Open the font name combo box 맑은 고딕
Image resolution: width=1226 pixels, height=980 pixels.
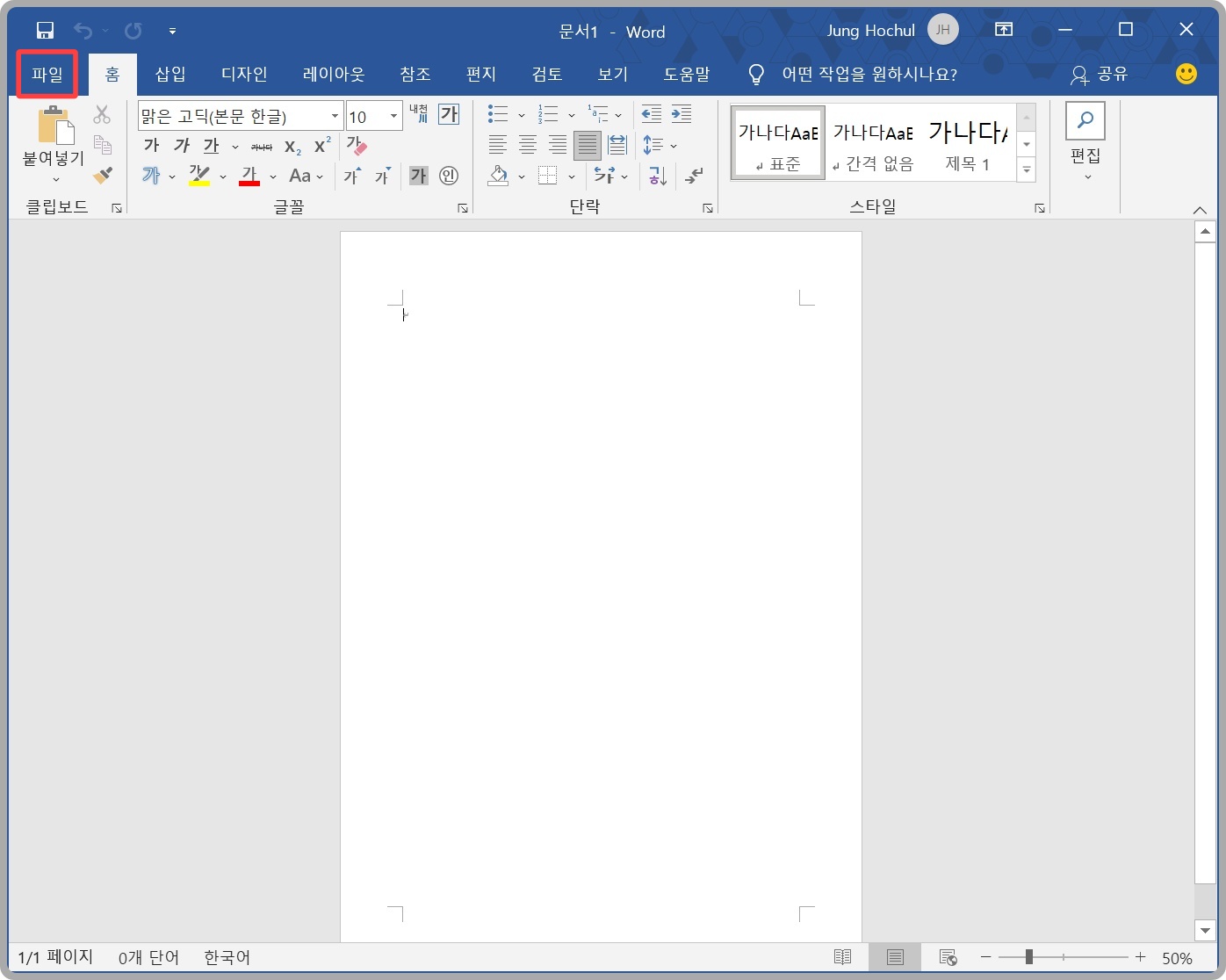click(241, 116)
